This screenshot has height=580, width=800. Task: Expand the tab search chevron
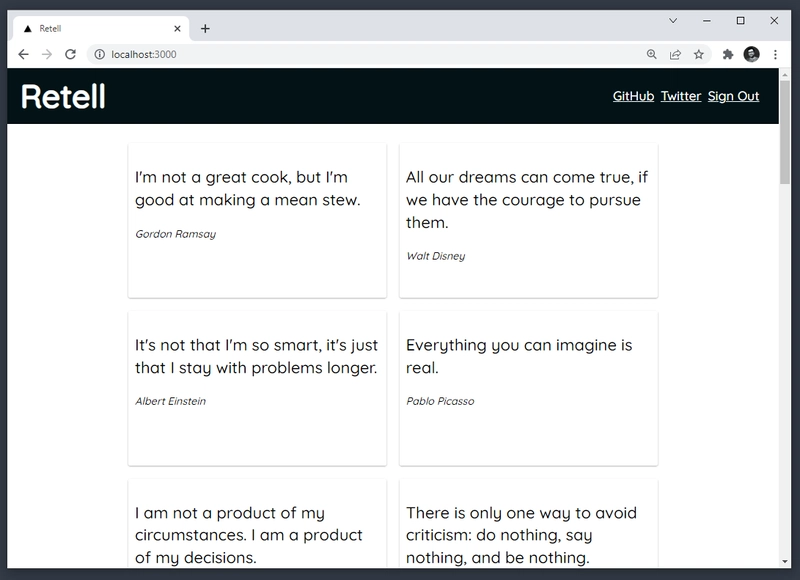pos(673,20)
